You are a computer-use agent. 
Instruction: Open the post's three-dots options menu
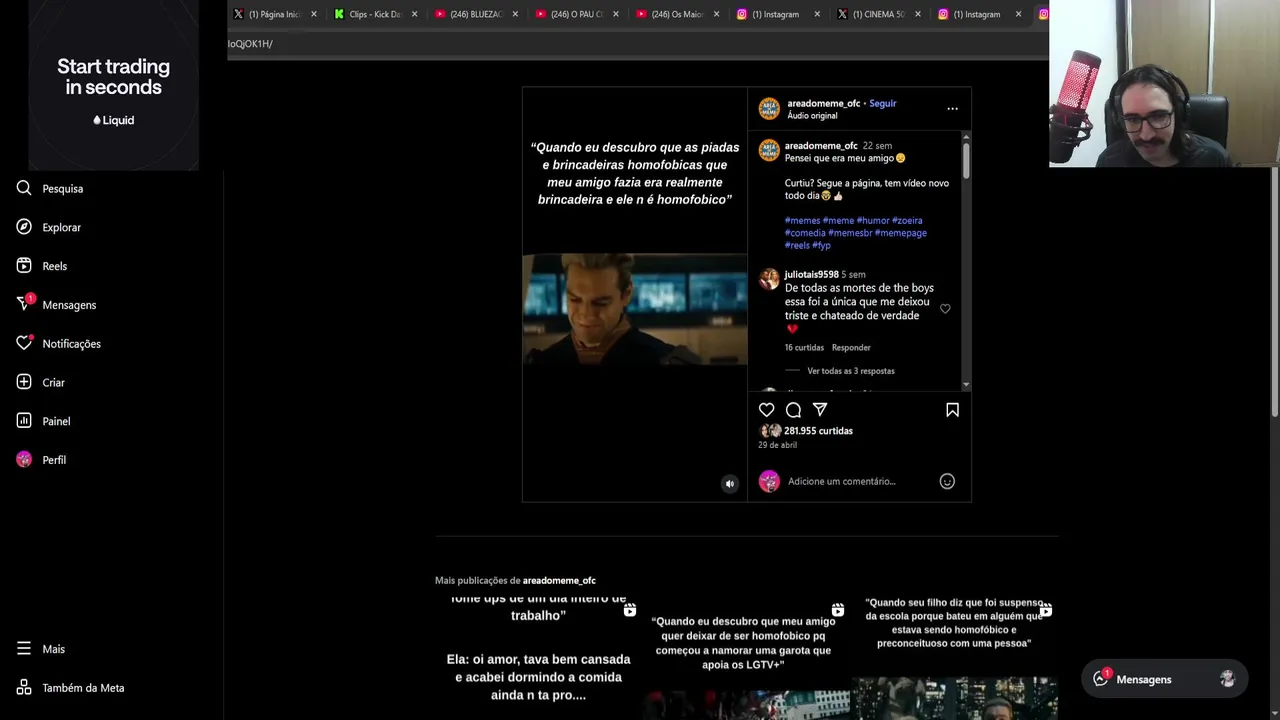[x=952, y=109]
